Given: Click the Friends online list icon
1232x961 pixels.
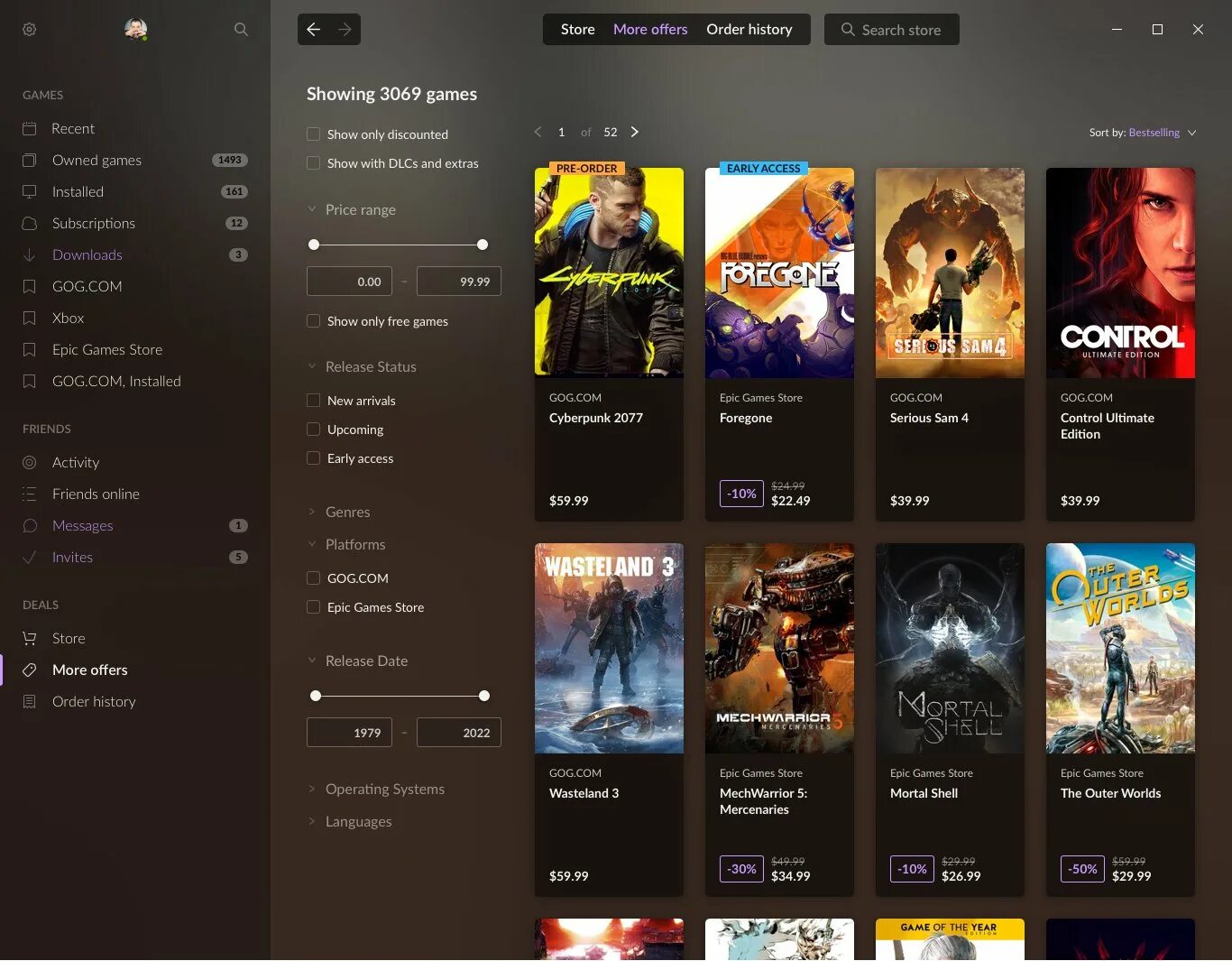Looking at the screenshot, I should coord(30,494).
